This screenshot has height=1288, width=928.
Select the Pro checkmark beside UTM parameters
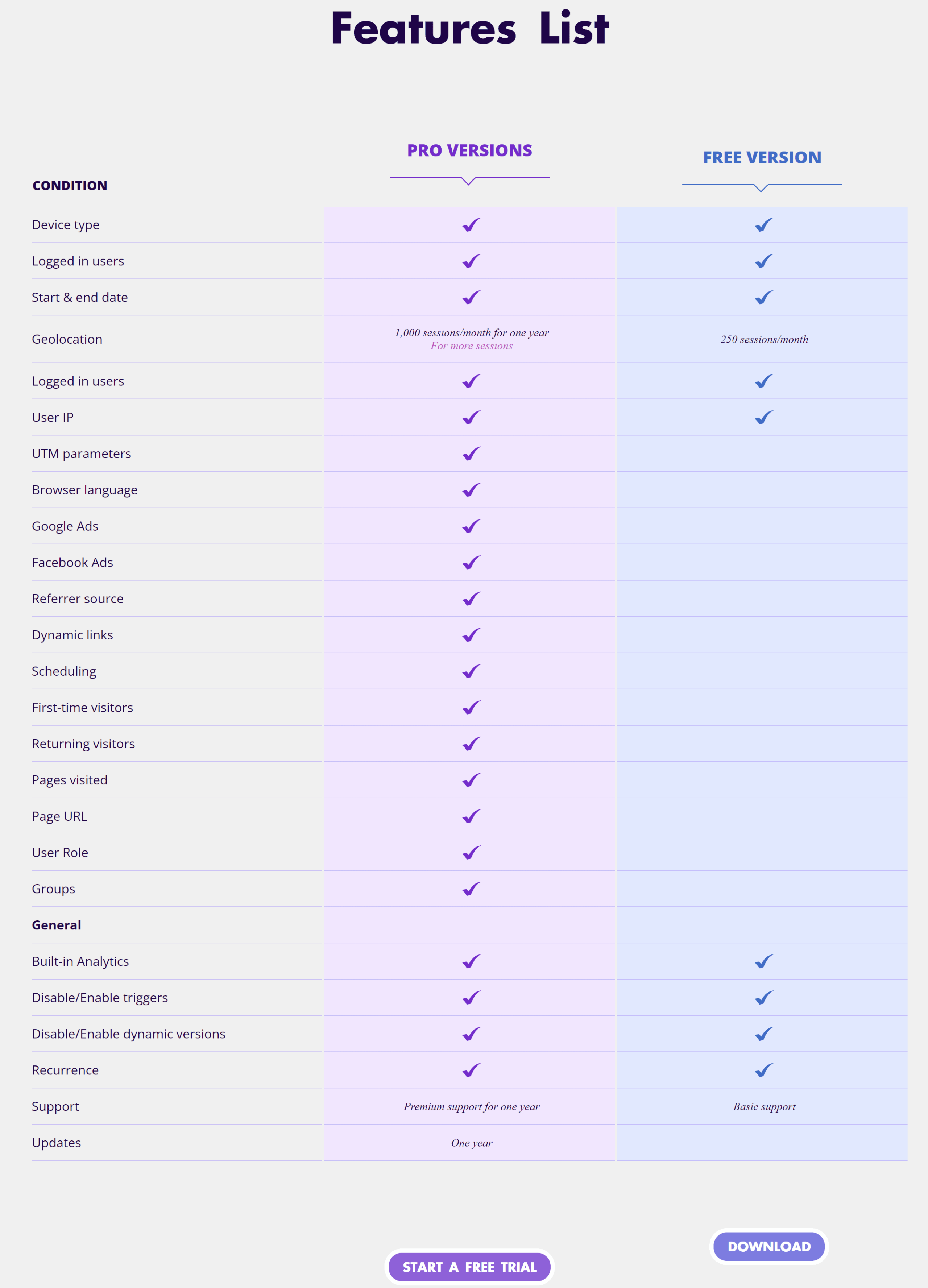[x=470, y=453]
